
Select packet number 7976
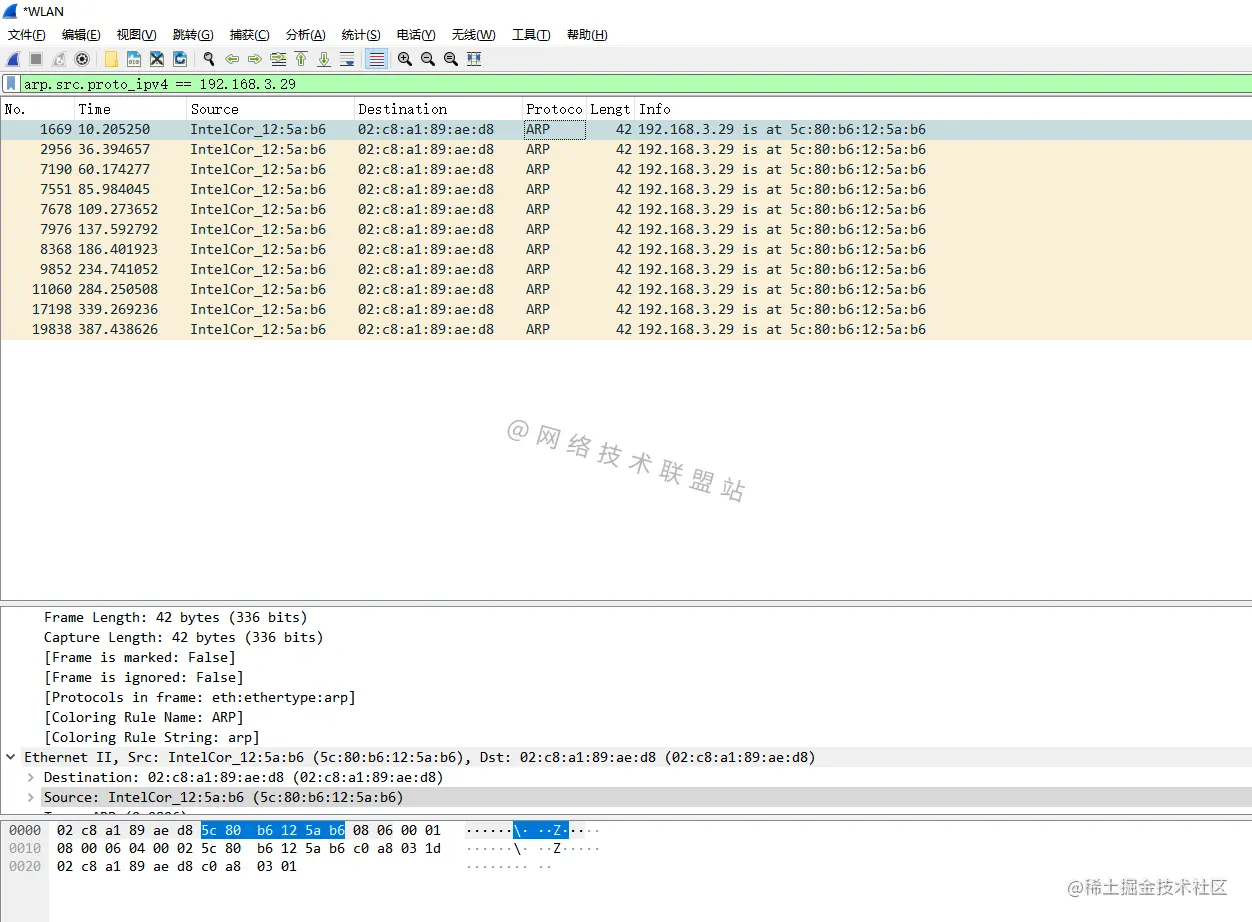[626, 229]
